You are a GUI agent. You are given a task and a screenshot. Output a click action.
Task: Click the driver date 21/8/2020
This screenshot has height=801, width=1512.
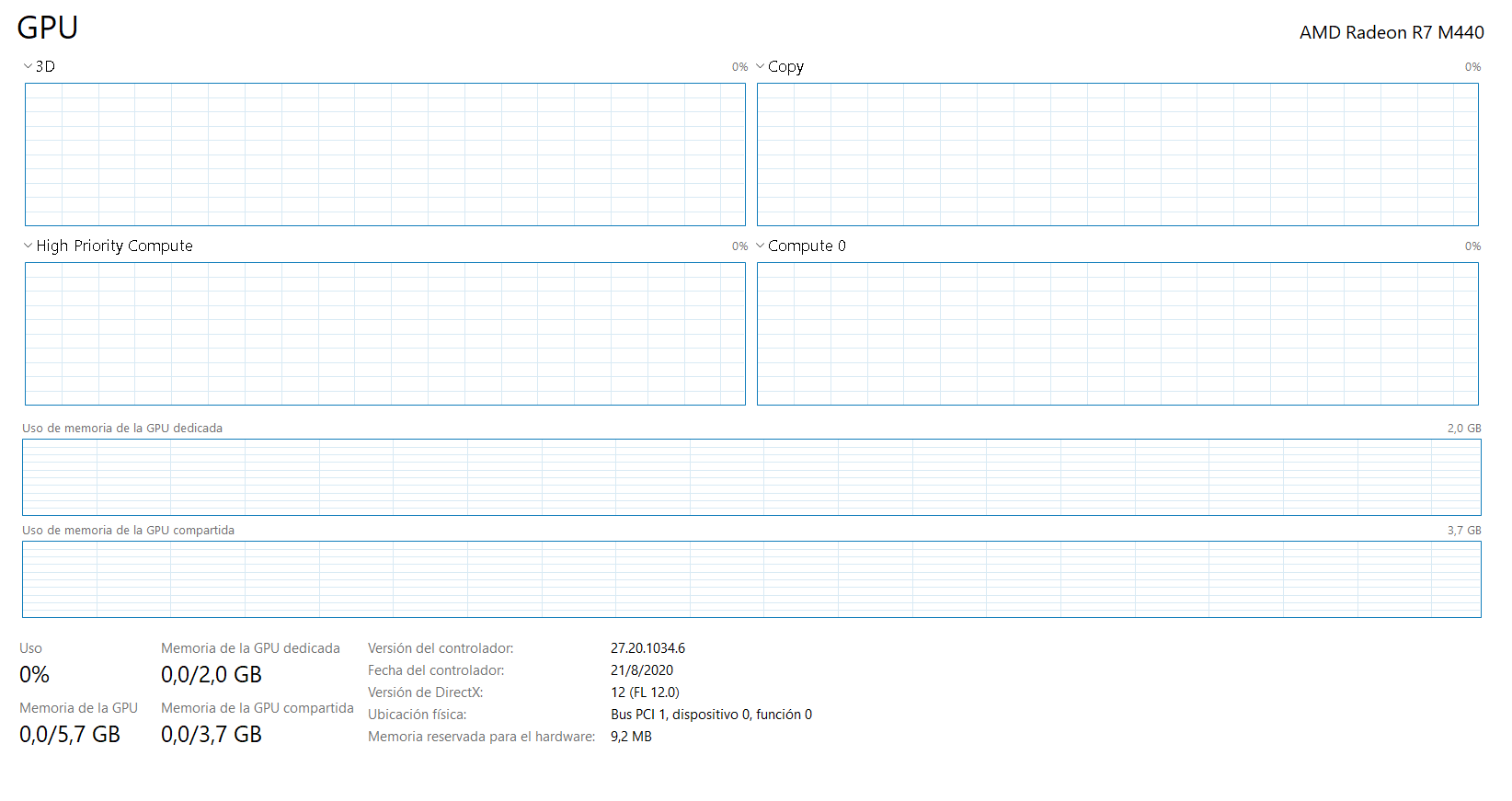point(642,670)
